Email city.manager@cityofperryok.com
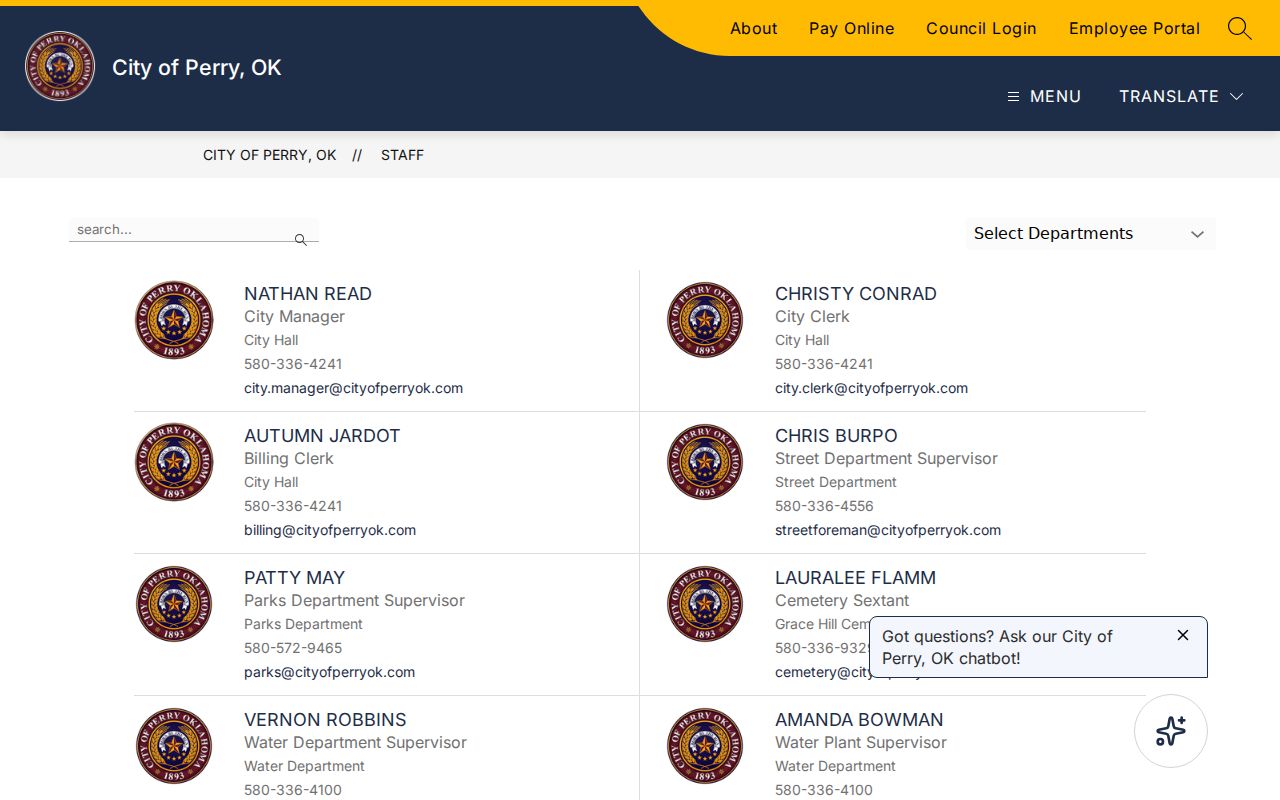Image resolution: width=1280 pixels, height=800 pixels. pos(353,388)
